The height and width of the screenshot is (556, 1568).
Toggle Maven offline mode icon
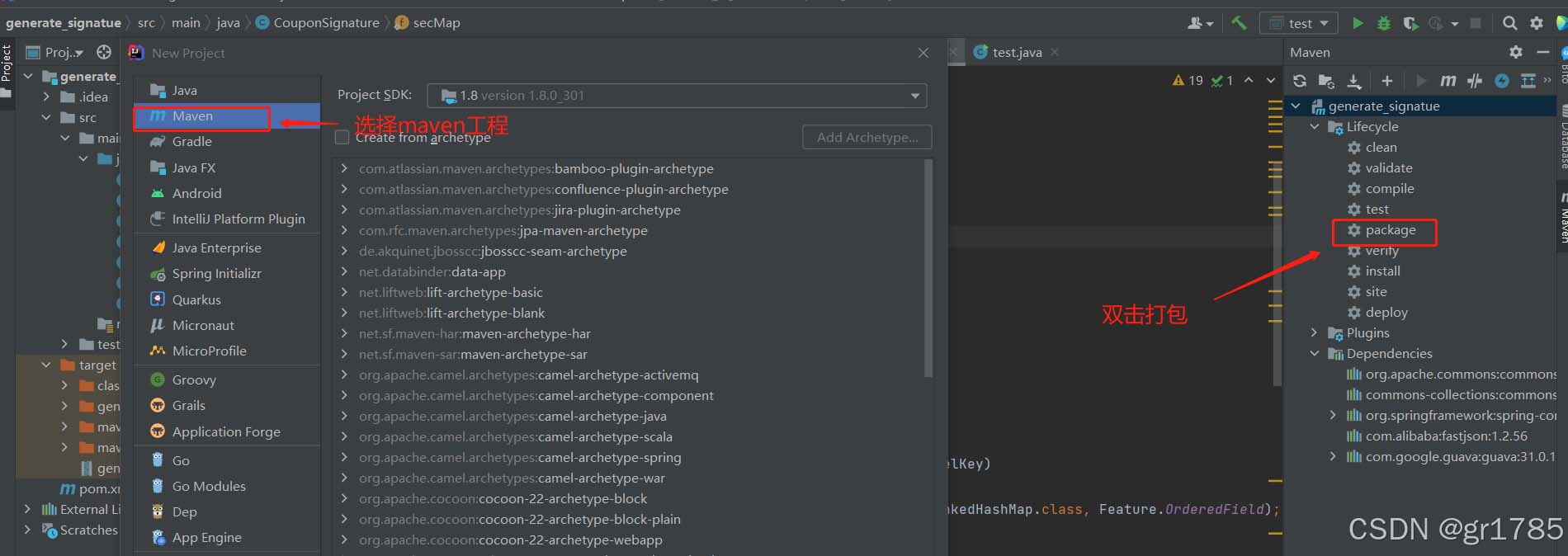point(1475,81)
